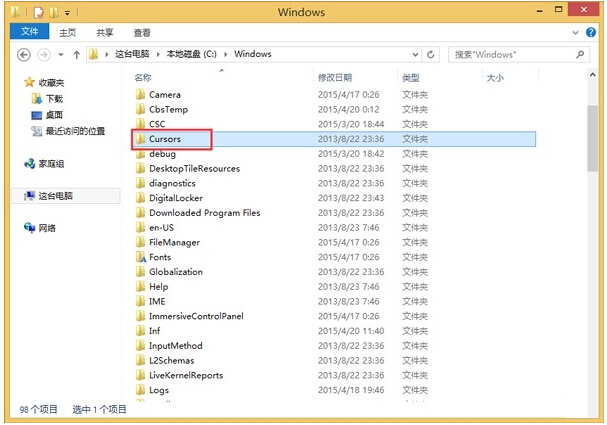The height and width of the screenshot is (425, 607).
Task: Click the date 2015/4/18 19:46
Action: point(351,390)
